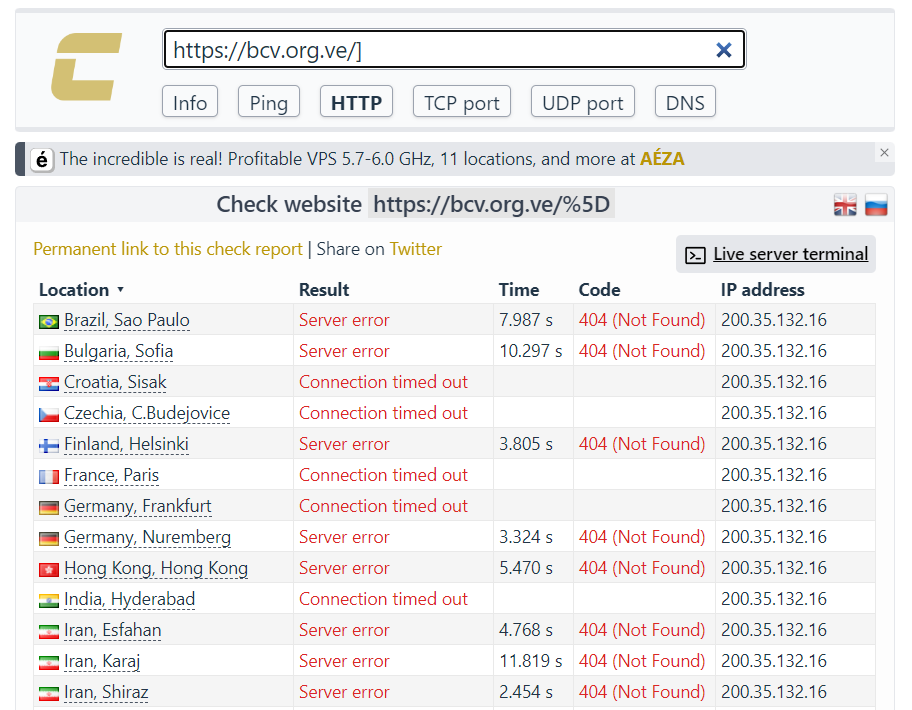Click the 10.297 s time value

coord(531,351)
